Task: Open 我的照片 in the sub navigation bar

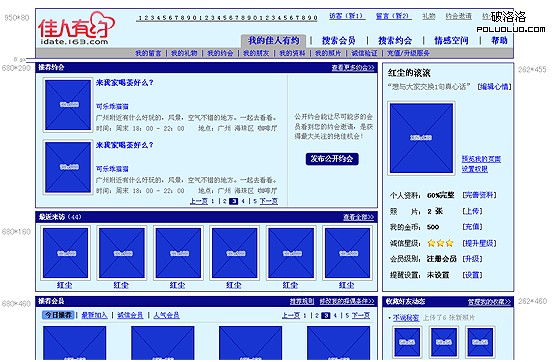Action: tap(328, 53)
